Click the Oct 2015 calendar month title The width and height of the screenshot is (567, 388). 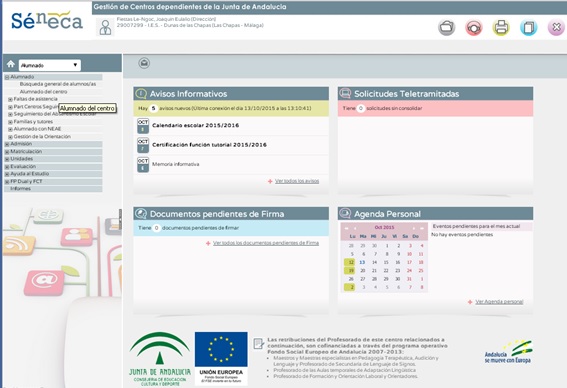click(x=384, y=227)
